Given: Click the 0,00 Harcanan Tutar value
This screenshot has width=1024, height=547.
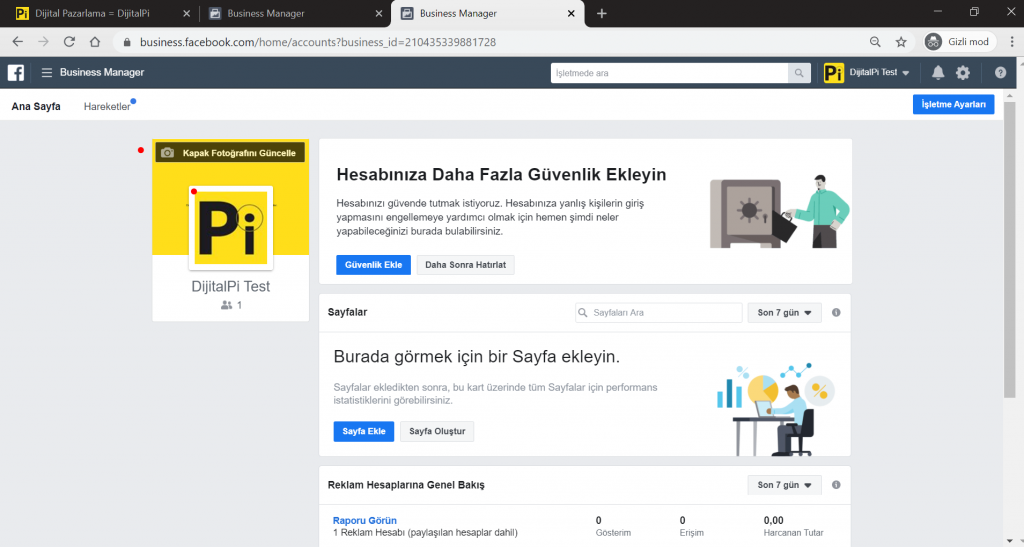Looking at the screenshot, I should coord(773,520).
